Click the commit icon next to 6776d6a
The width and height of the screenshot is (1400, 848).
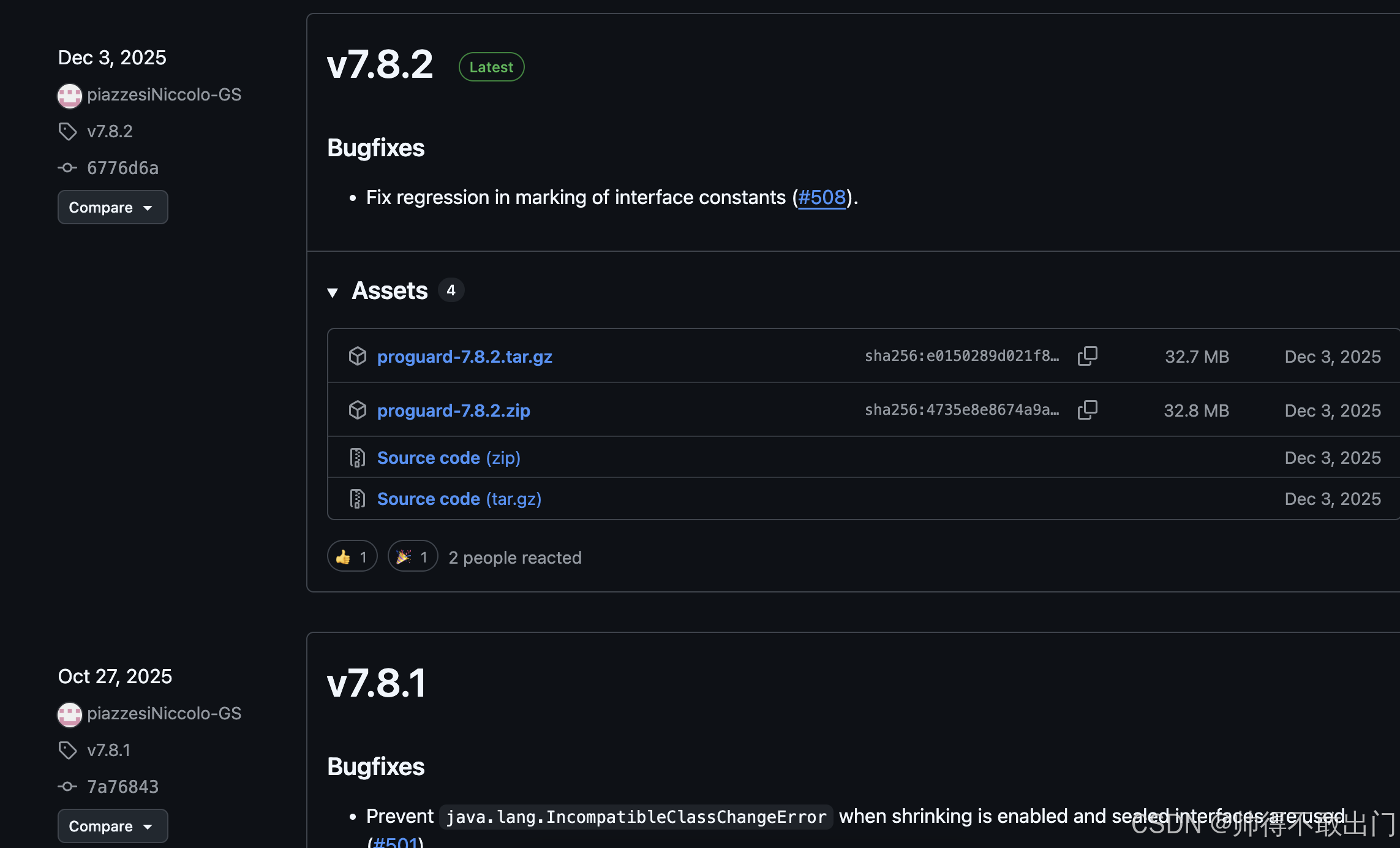(67, 167)
